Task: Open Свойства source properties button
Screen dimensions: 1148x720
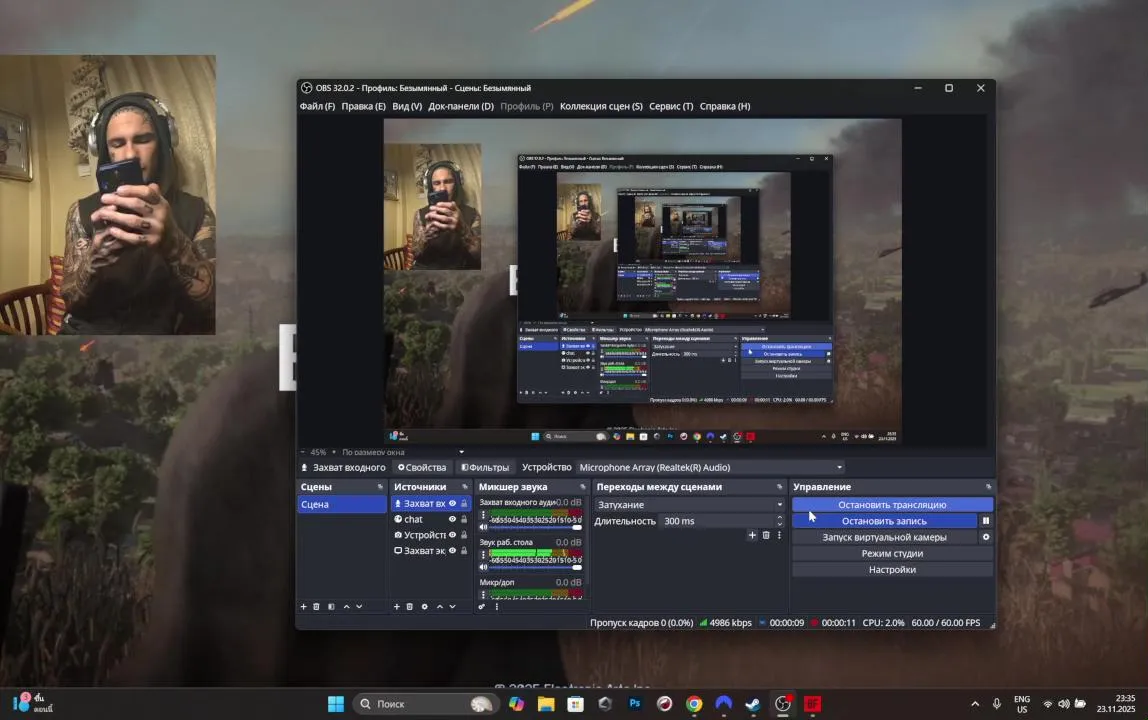Action: 422,467
